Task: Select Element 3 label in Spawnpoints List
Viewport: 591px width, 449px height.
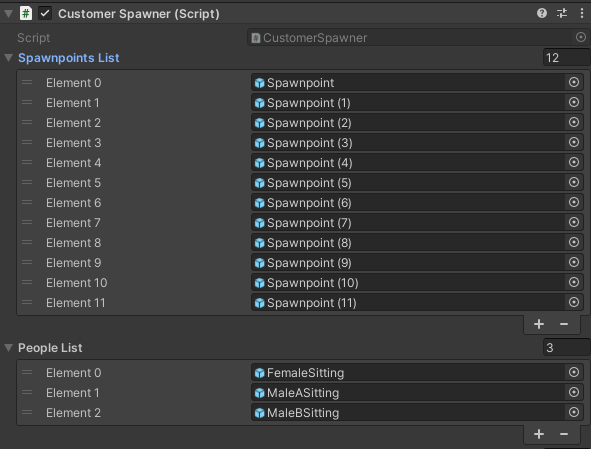Action: tap(73, 143)
